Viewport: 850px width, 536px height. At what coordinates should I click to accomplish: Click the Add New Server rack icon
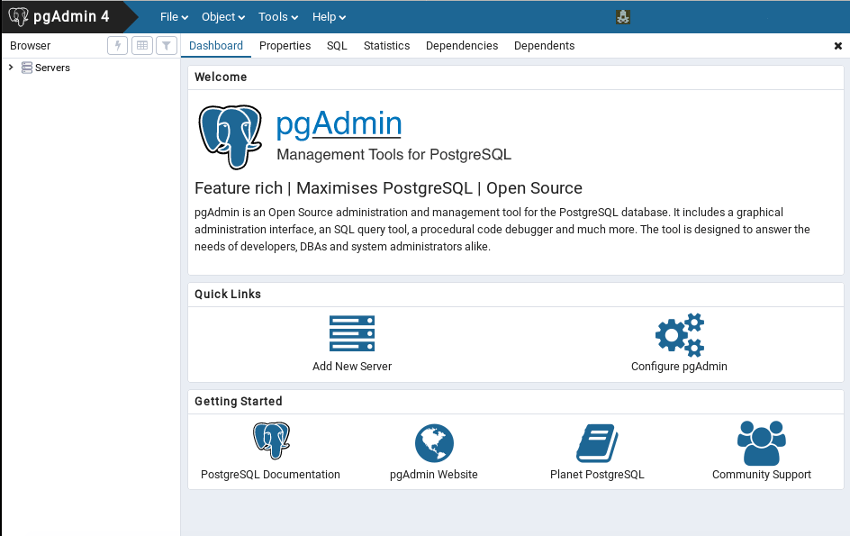click(352, 333)
